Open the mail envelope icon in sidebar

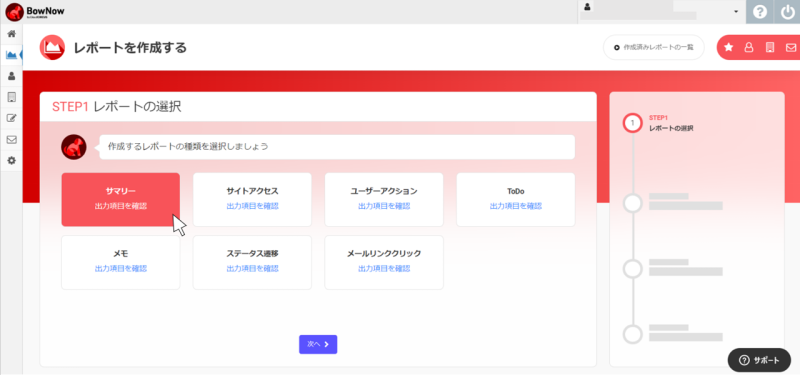click(11, 139)
